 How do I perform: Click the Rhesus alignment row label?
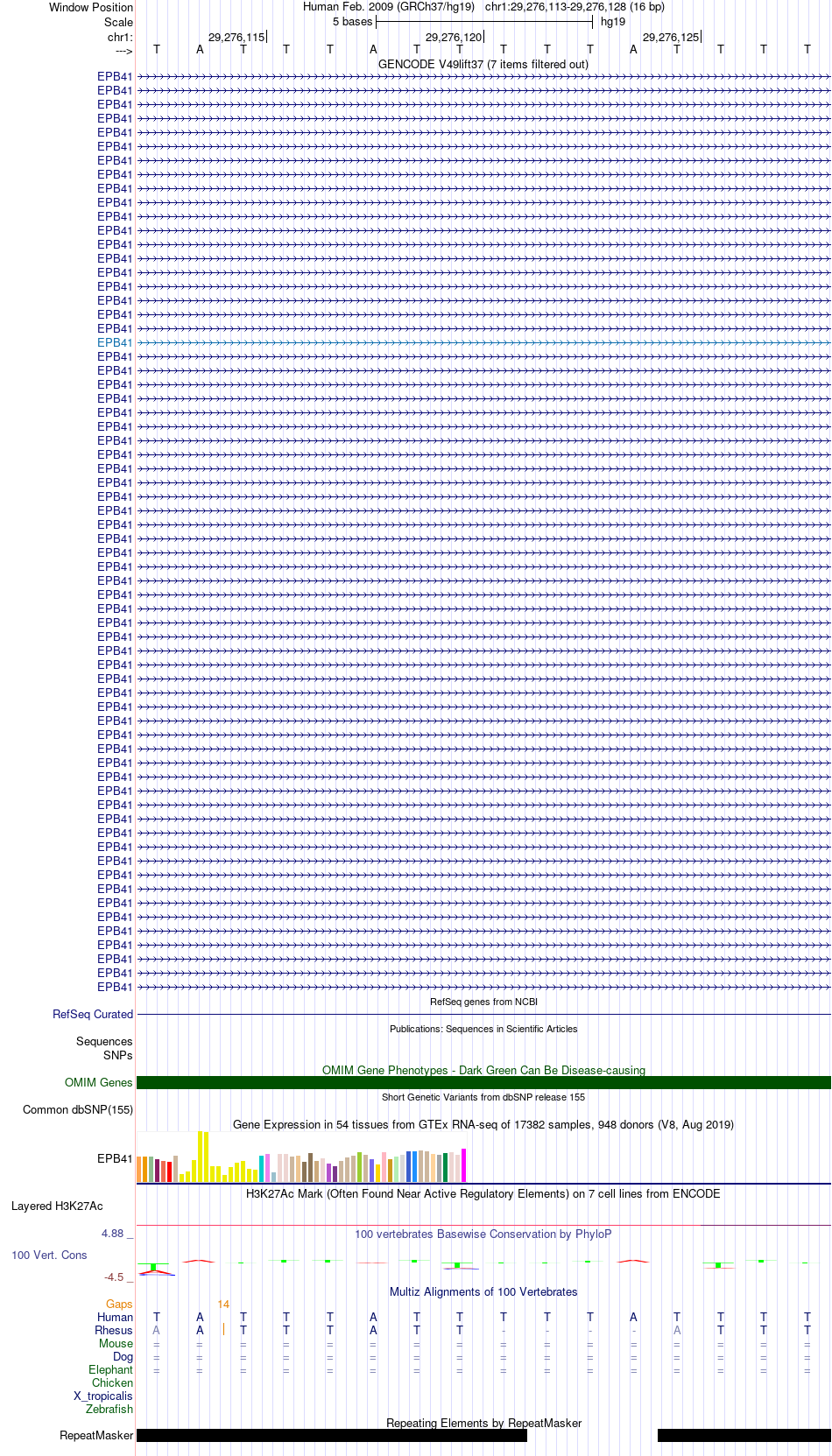coord(114,1330)
